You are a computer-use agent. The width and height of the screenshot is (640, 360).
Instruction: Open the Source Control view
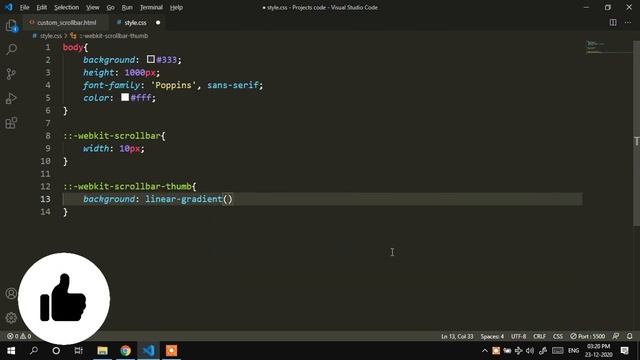[11, 74]
